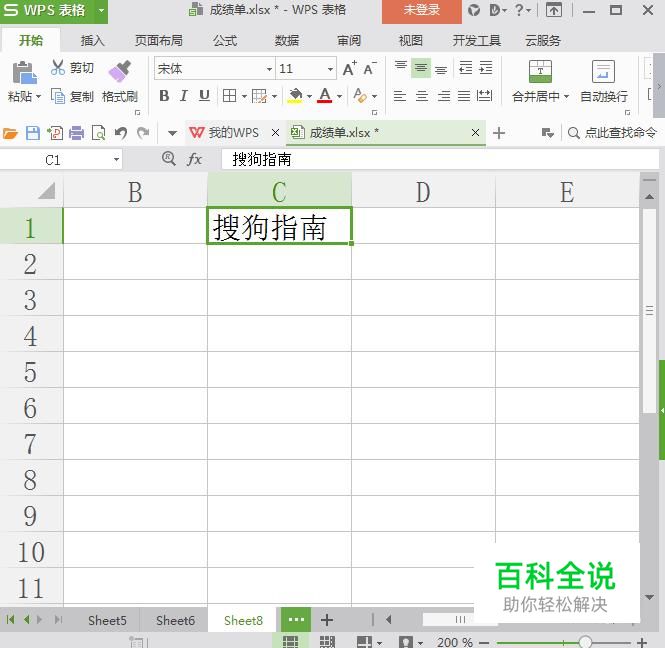665x648 pixels.
Task: Switch to the 公式 tab
Action: tap(225, 41)
